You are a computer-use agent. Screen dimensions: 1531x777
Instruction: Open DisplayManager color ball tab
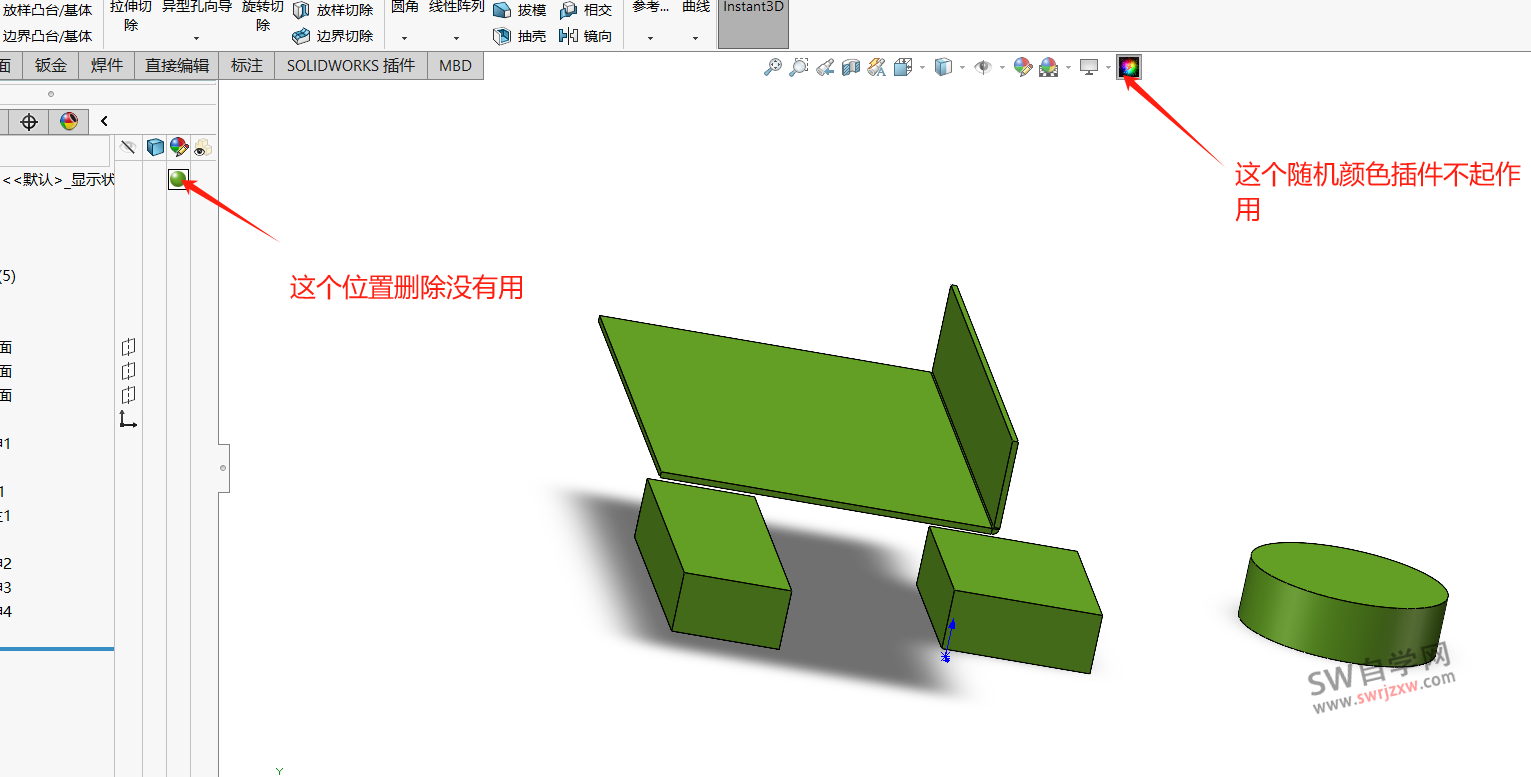point(68,122)
